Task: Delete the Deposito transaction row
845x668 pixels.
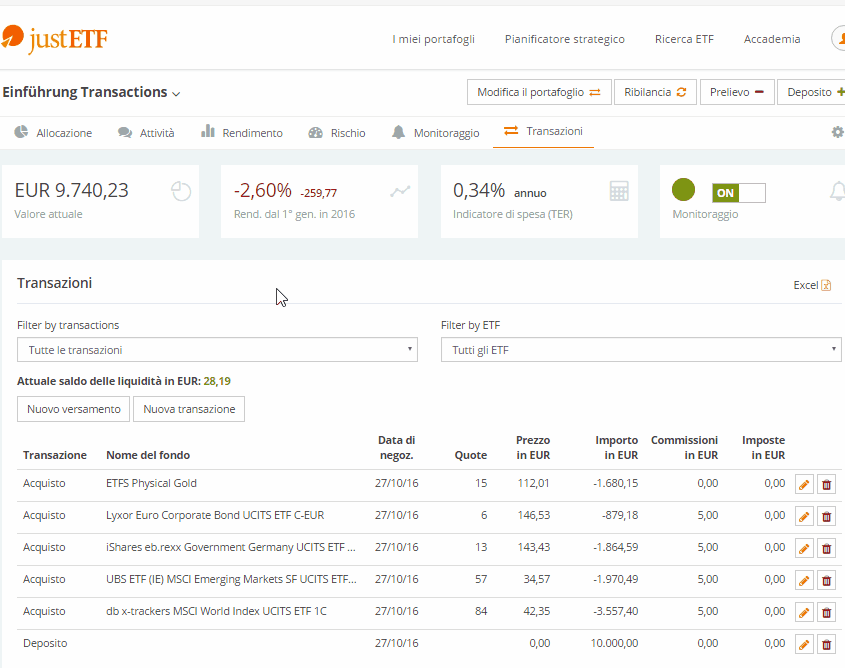Action: pyautogui.click(x=826, y=645)
